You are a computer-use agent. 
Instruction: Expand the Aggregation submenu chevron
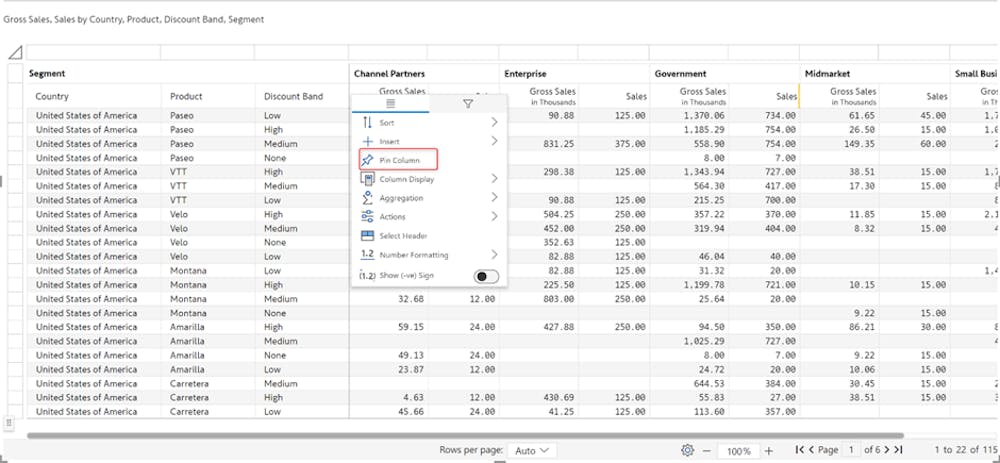pos(494,198)
